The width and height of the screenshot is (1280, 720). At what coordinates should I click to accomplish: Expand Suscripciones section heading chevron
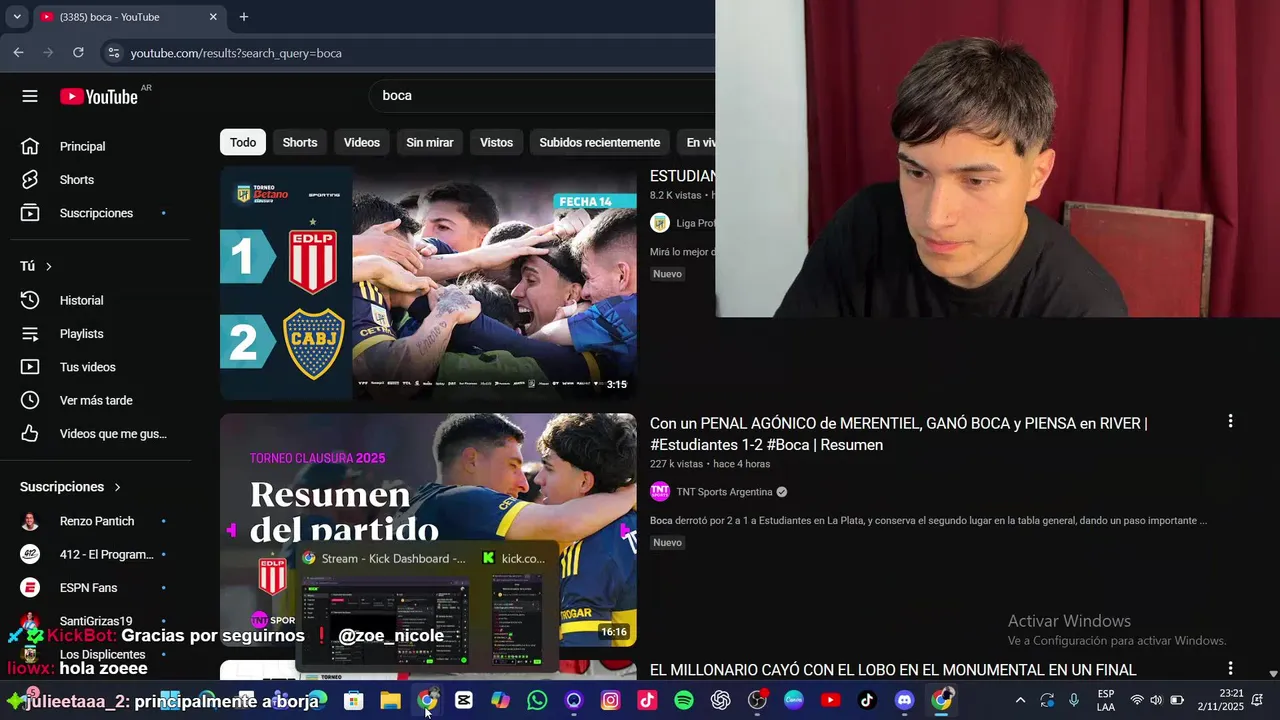pyautogui.click(x=117, y=487)
